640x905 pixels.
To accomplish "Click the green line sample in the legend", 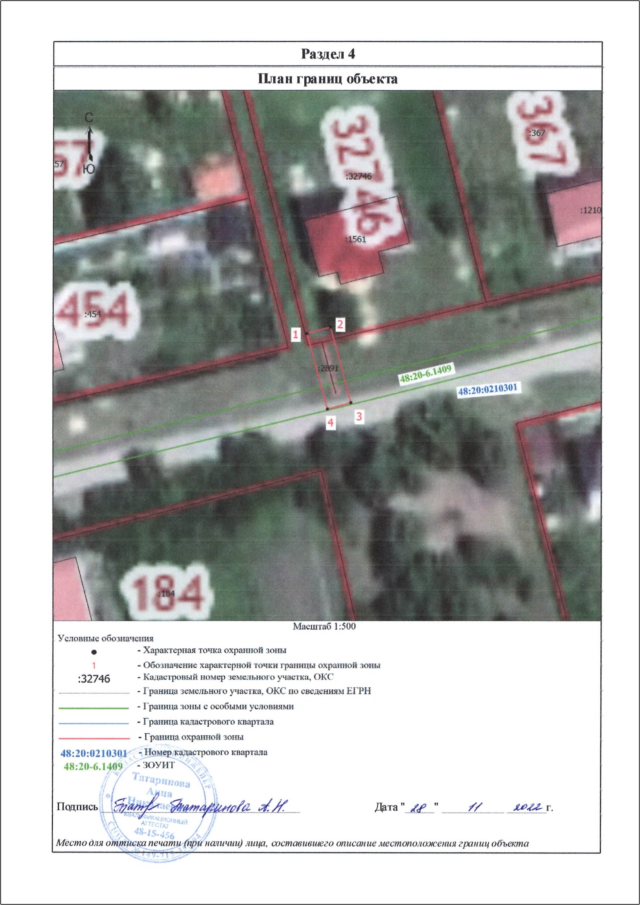I will point(93,706).
